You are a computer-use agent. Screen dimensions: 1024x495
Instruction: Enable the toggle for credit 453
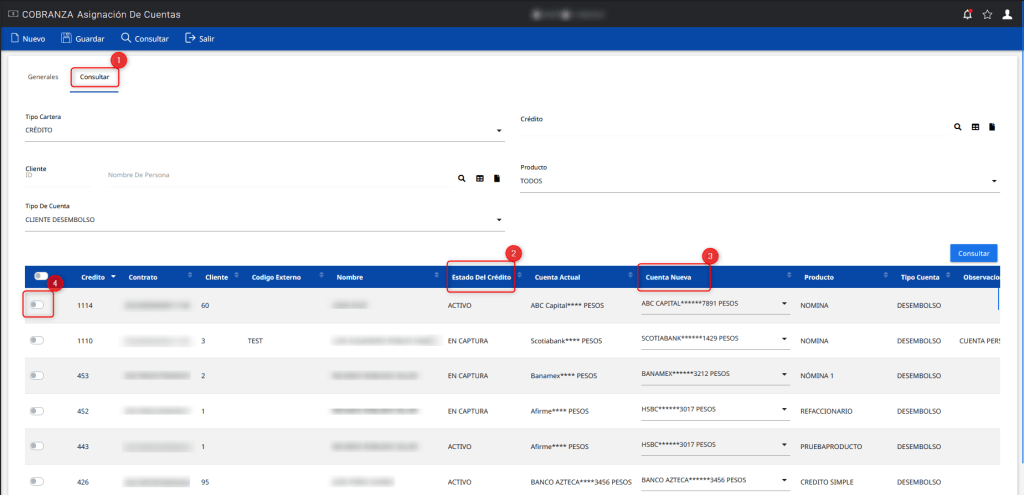[37, 376]
